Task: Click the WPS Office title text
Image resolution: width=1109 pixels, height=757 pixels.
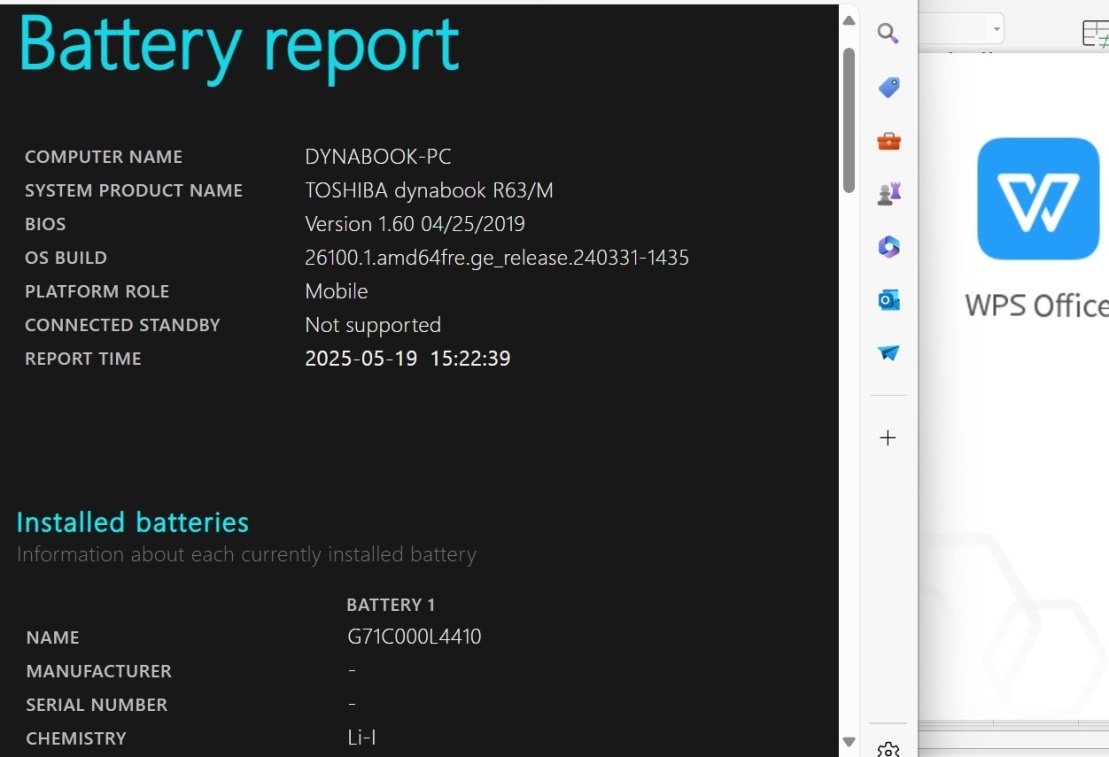Action: pos(1037,306)
